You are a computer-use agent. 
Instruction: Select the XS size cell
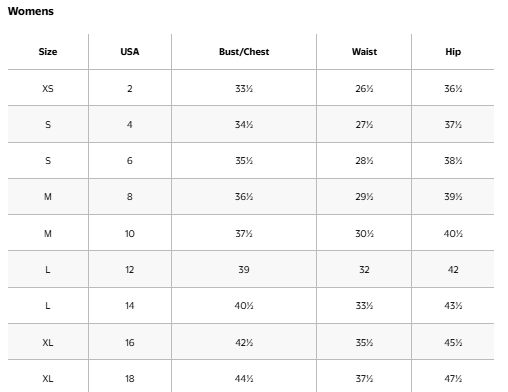click(48, 89)
